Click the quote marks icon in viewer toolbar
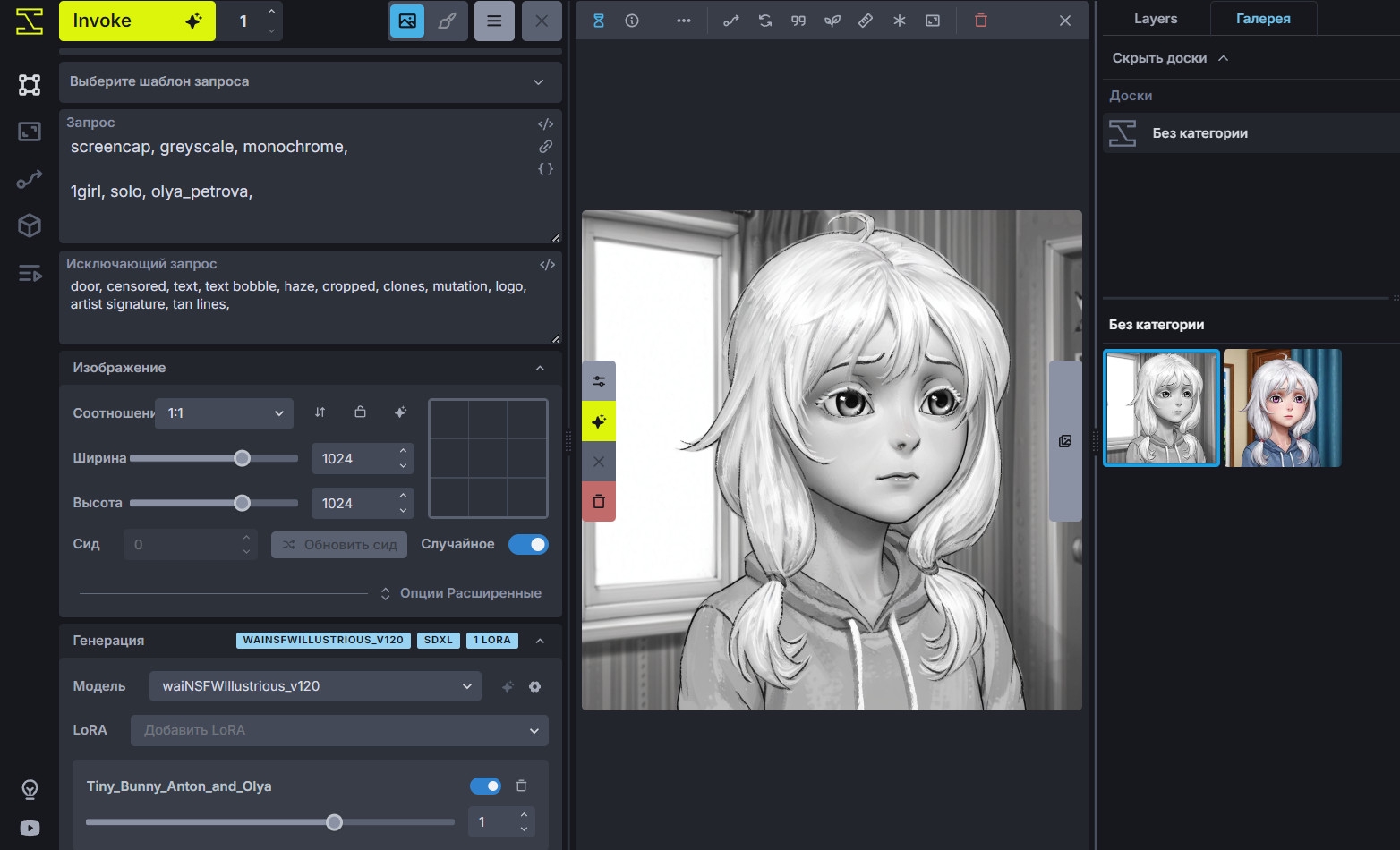Screen dimensions: 1400x850 tap(798, 21)
